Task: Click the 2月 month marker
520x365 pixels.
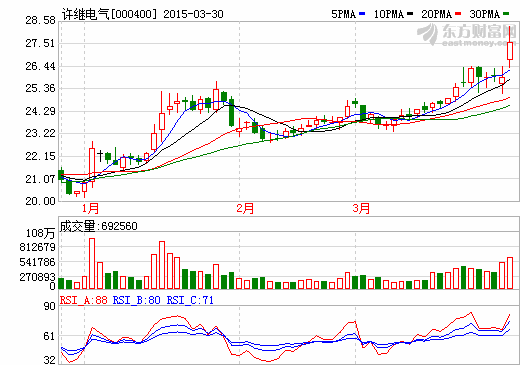Action: 245,209
